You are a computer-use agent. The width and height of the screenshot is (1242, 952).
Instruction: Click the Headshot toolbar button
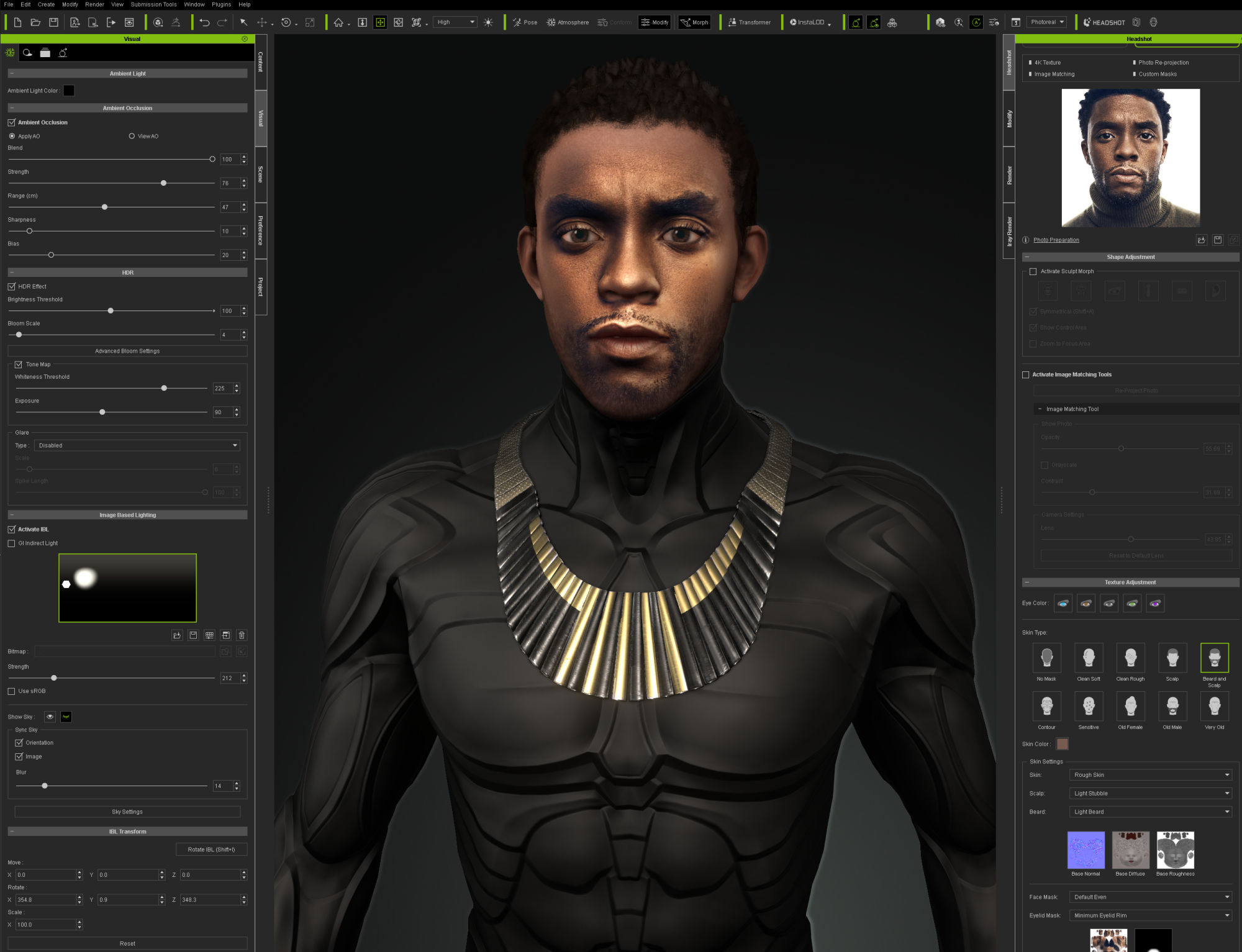tap(1104, 22)
